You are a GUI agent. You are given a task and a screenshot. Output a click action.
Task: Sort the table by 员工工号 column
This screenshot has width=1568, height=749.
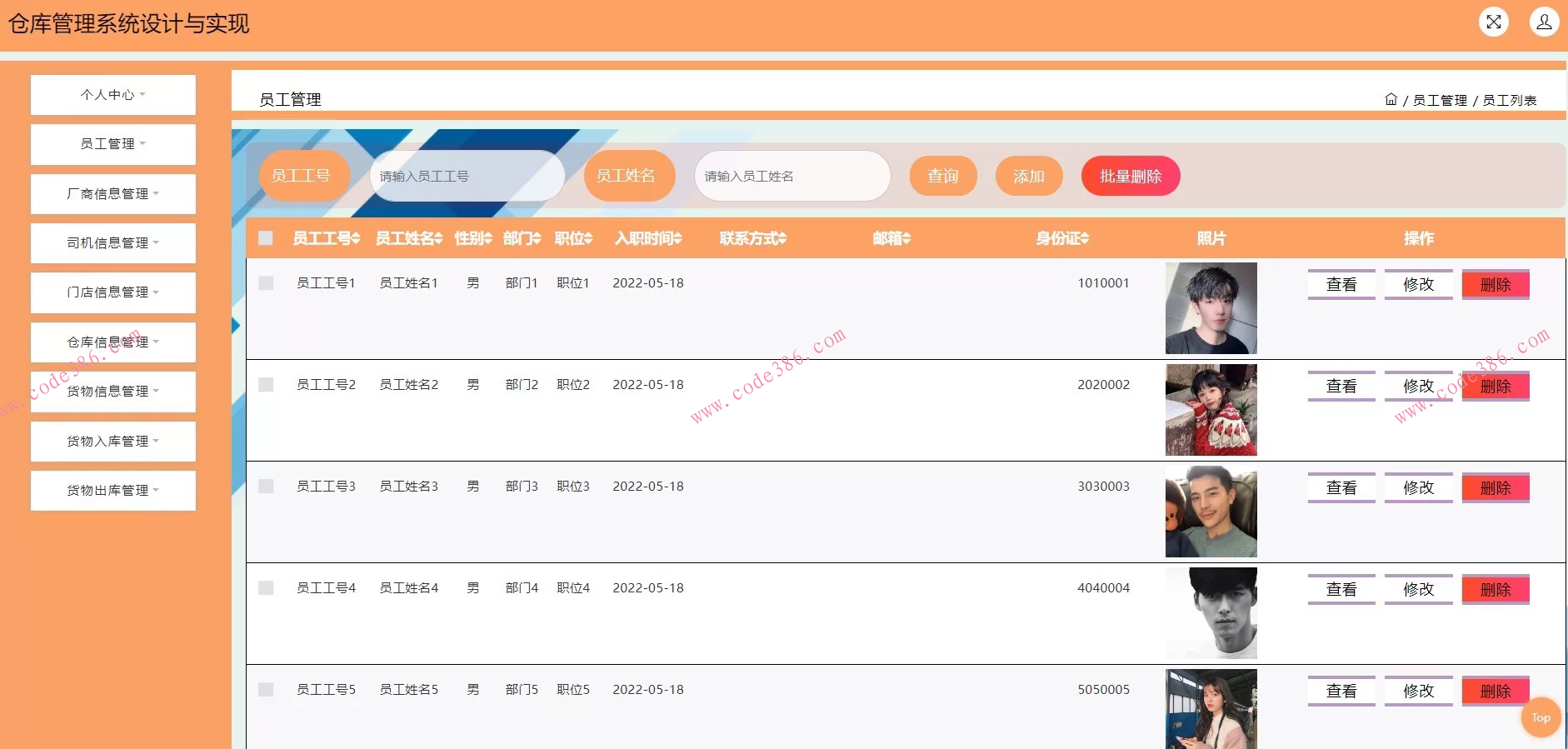327,238
